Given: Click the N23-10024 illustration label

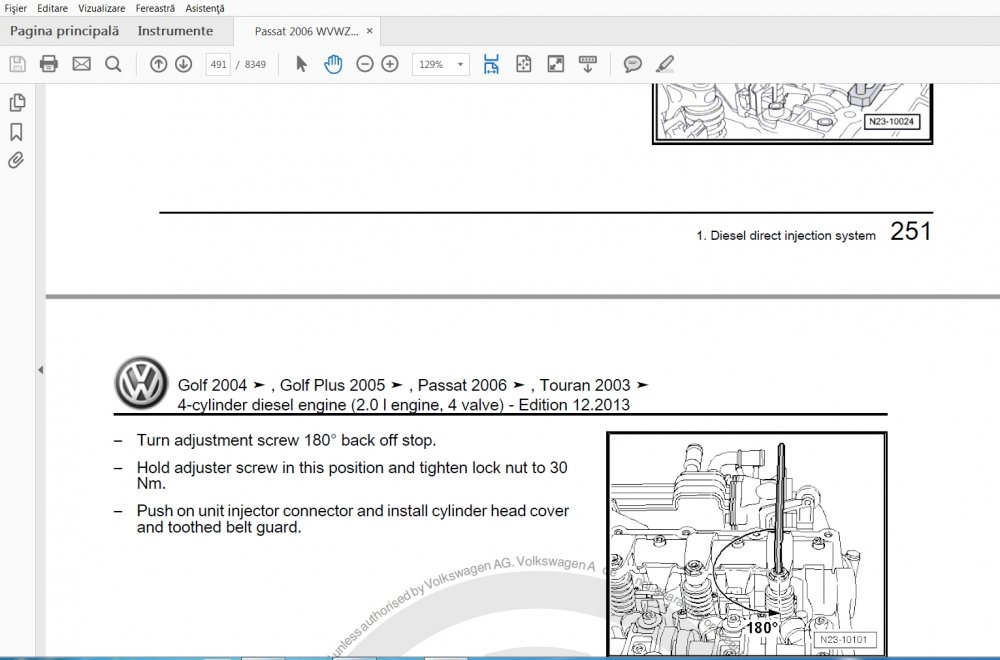Looking at the screenshot, I should point(892,121).
